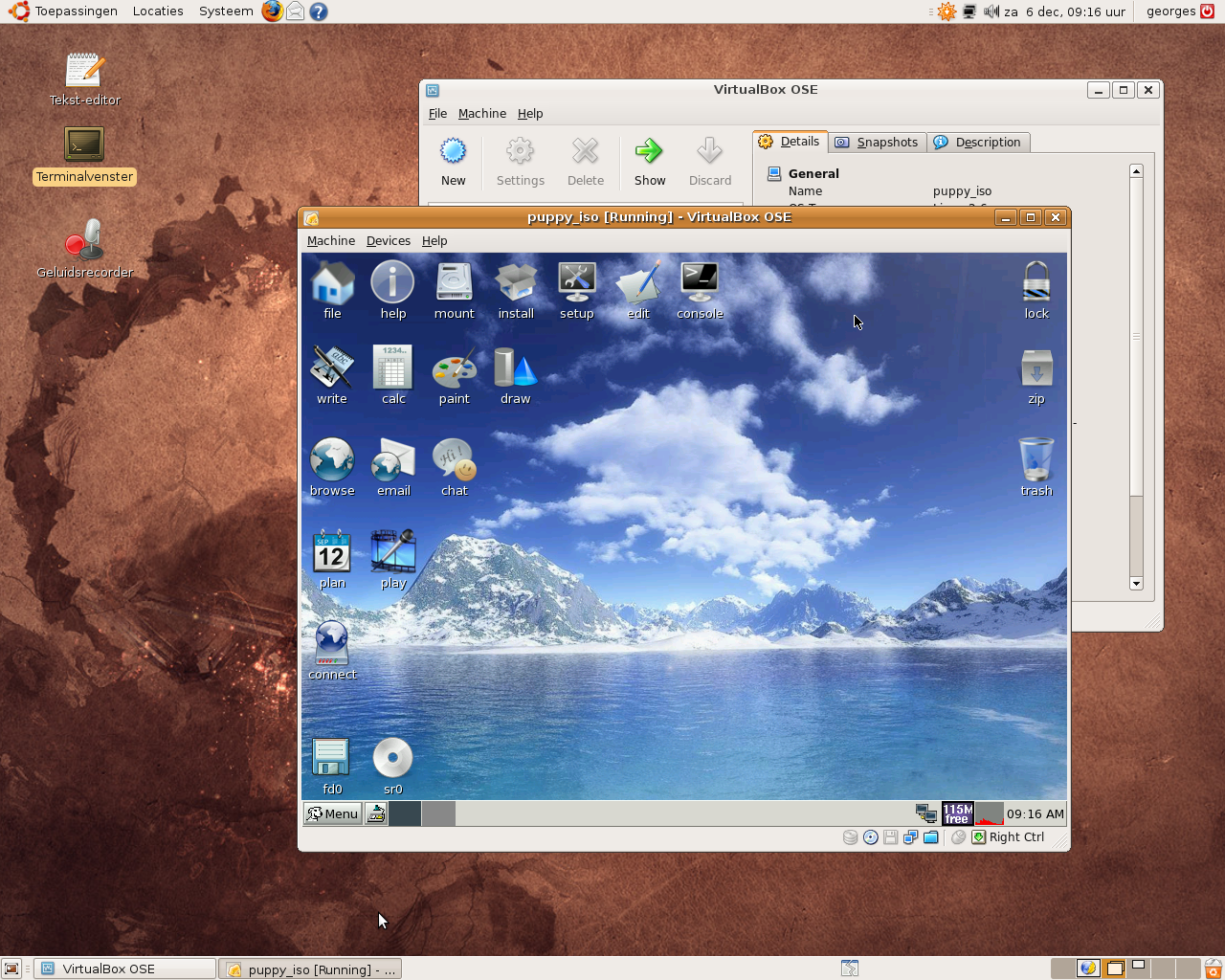Switch to the Snapshots tab

(x=878, y=143)
